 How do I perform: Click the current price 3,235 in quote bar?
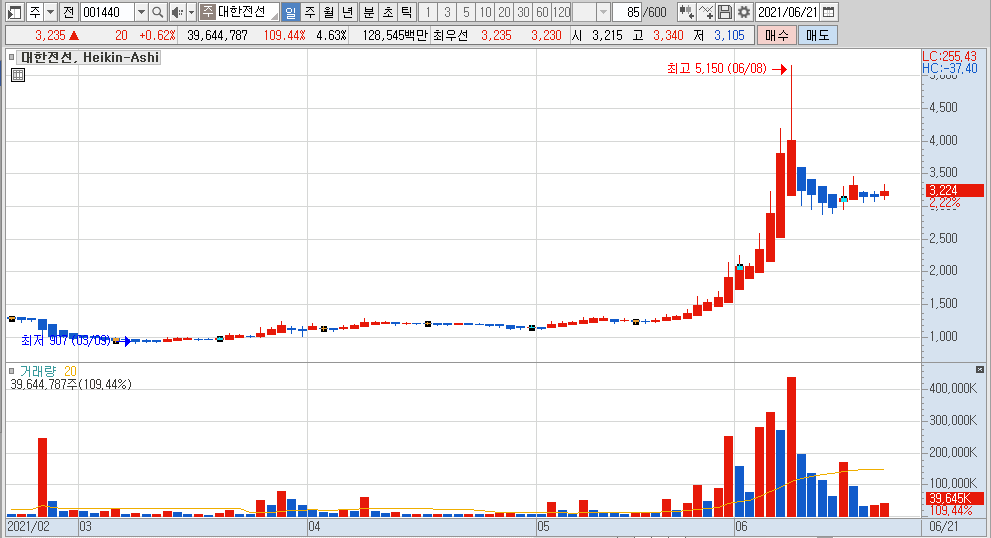(51, 35)
